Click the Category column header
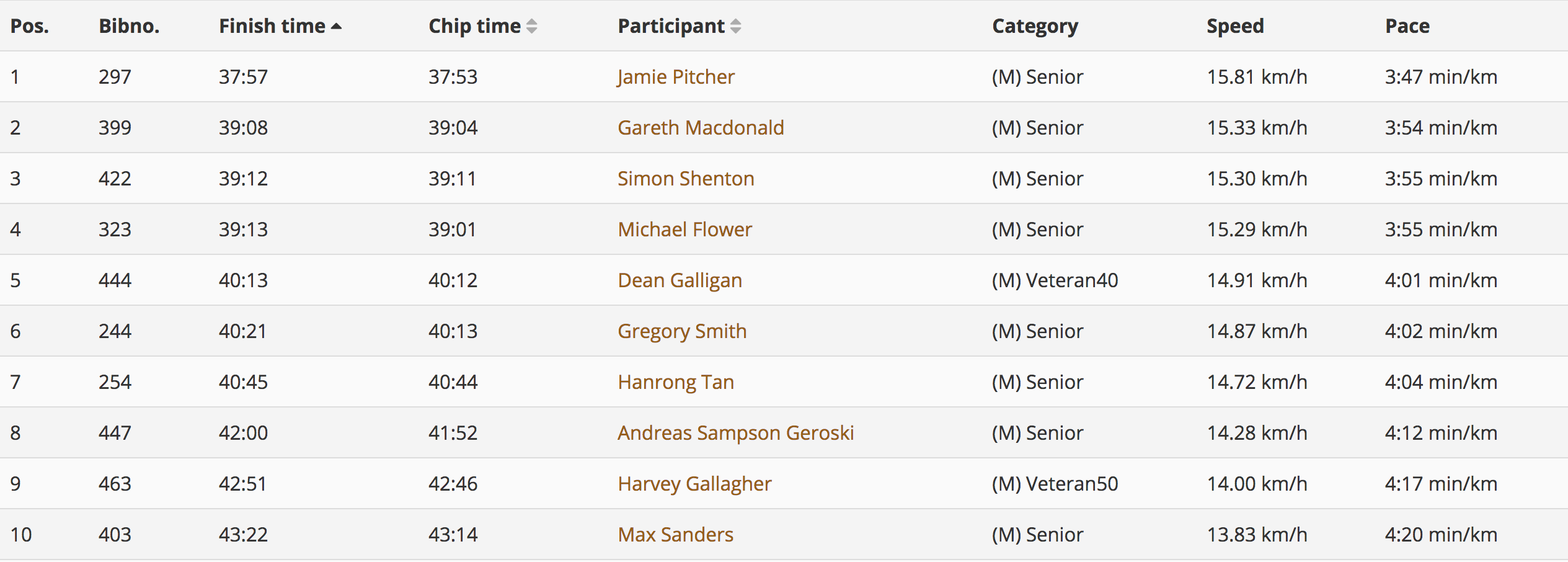 [1035, 26]
